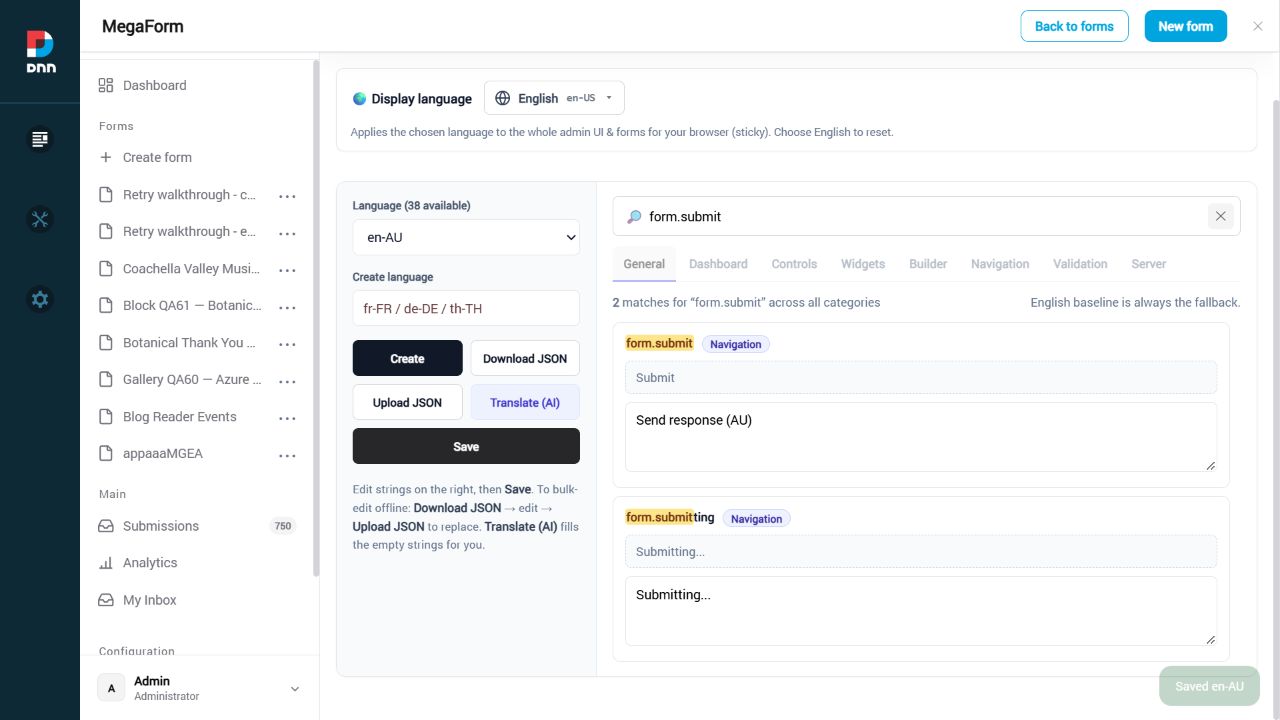Image resolution: width=1280 pixels, height=720 pixels.
Task: Switch to the Controls tab
Action: [794, 264]
